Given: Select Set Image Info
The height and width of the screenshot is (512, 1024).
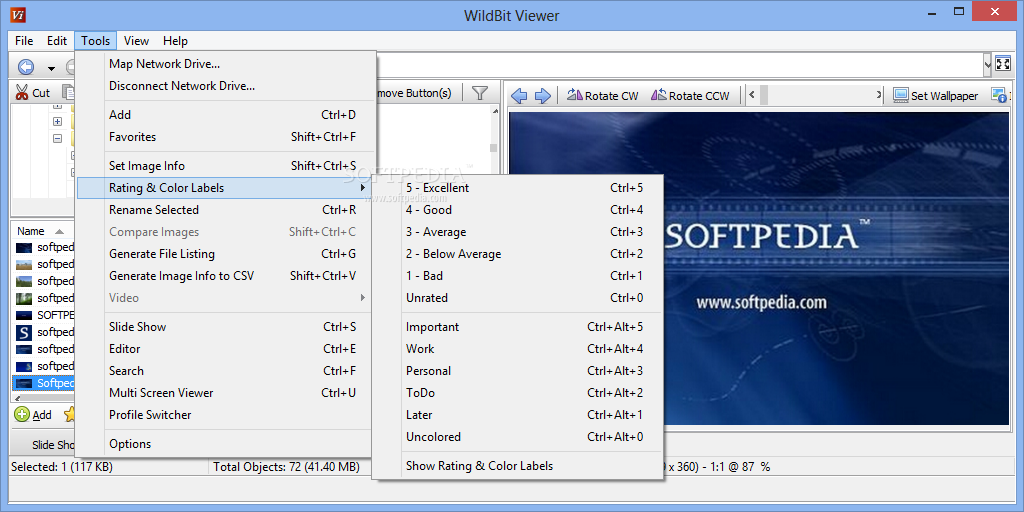Looking at the screenshot, I should [226, 166].
